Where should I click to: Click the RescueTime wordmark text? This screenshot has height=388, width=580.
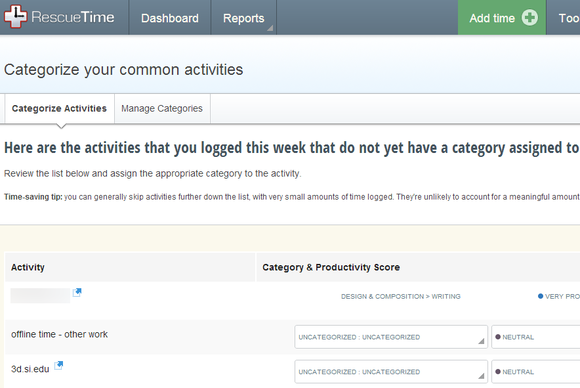[73, 17]
